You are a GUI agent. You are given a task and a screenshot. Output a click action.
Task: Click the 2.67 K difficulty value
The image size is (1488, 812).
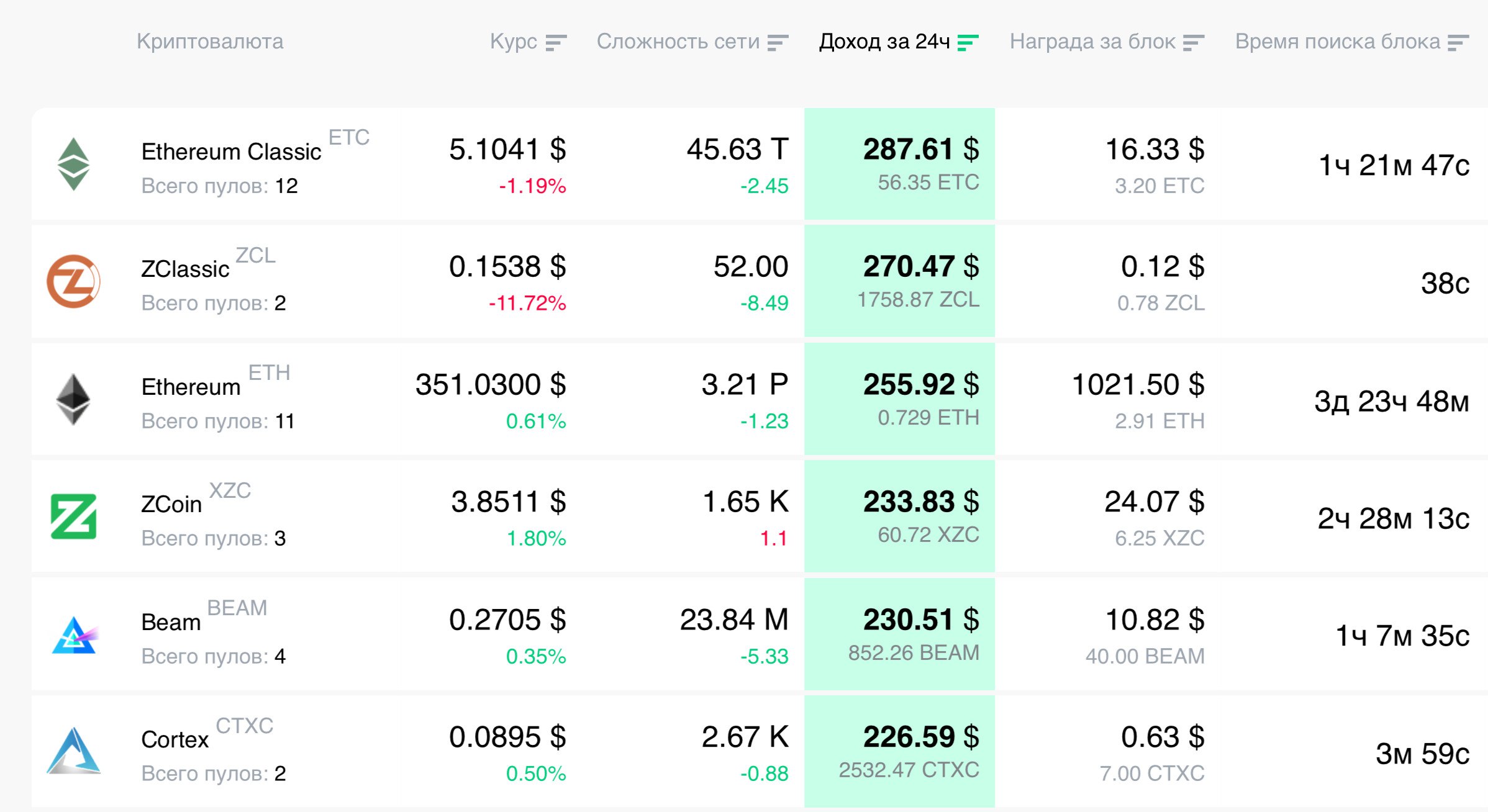tap(745, 738)
